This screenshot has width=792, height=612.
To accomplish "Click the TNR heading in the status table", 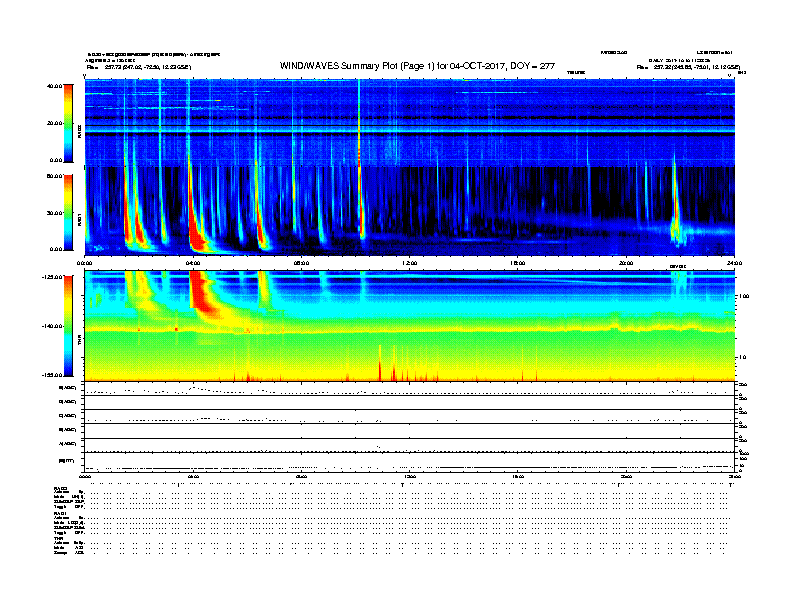I will 59,538.
